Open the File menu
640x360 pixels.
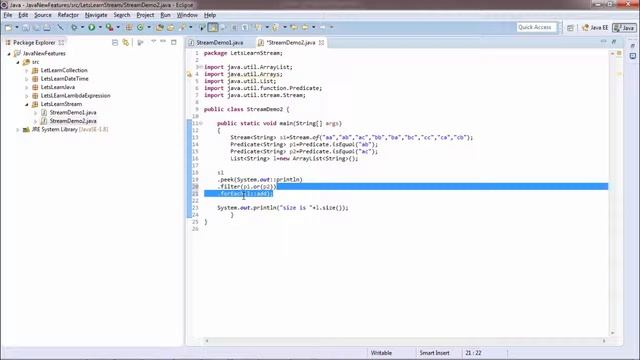[x=8, y=15]
